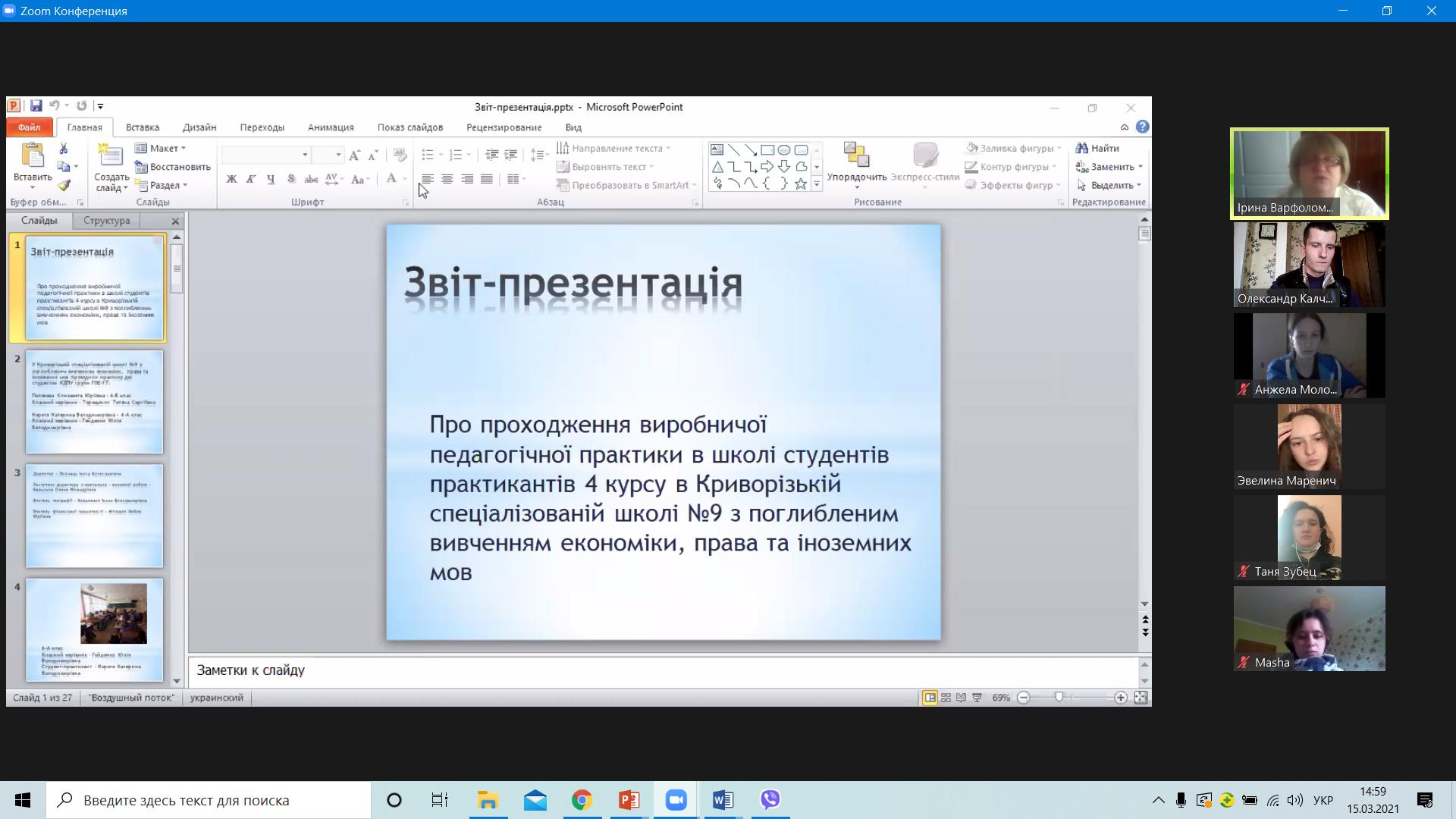Toggle Align Left paragraph button
The height and width of the screenshot is (819, 1456).
[x=428, y=179]
